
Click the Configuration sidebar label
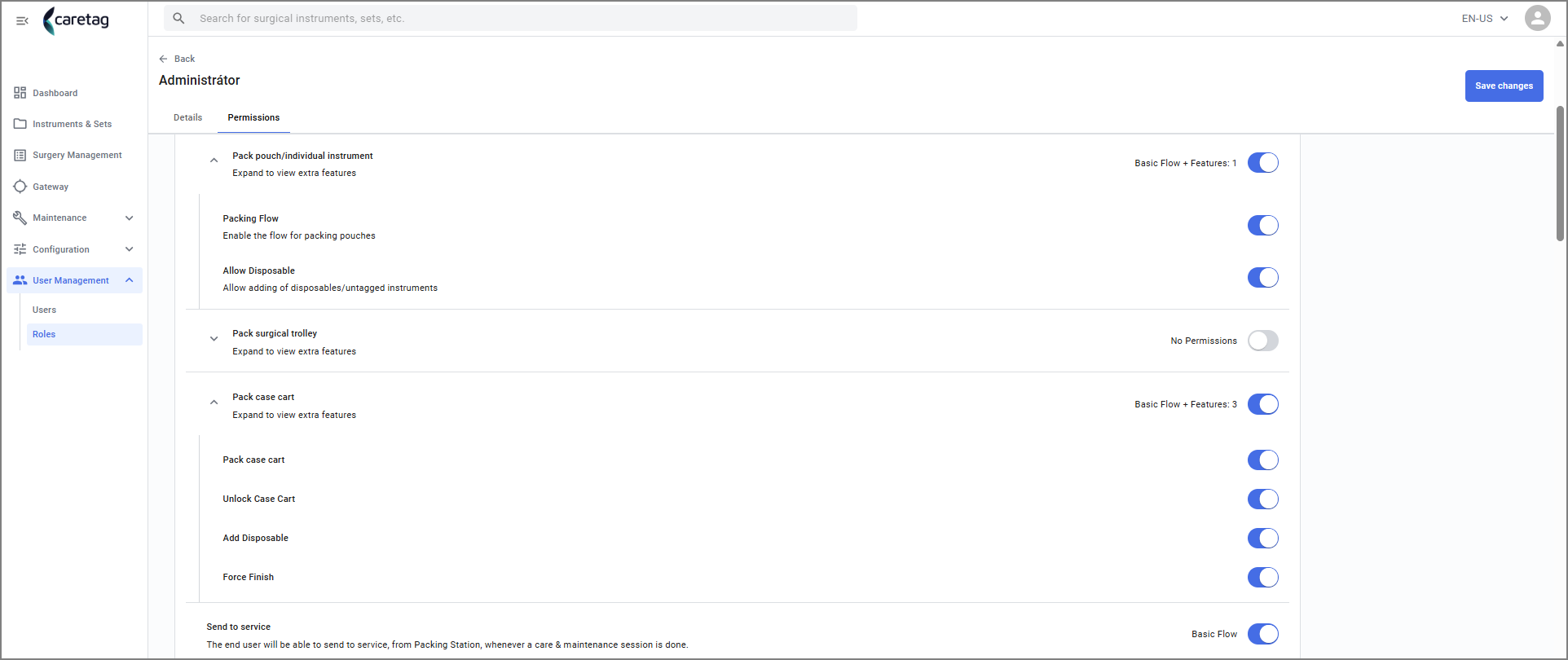click(61, 249)
